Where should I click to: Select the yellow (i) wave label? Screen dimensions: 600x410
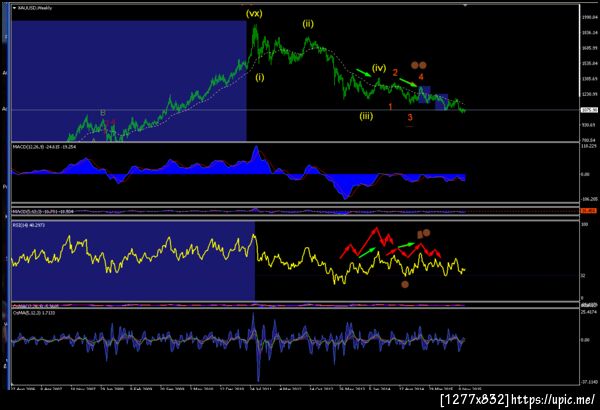click(x=260, y=77)
